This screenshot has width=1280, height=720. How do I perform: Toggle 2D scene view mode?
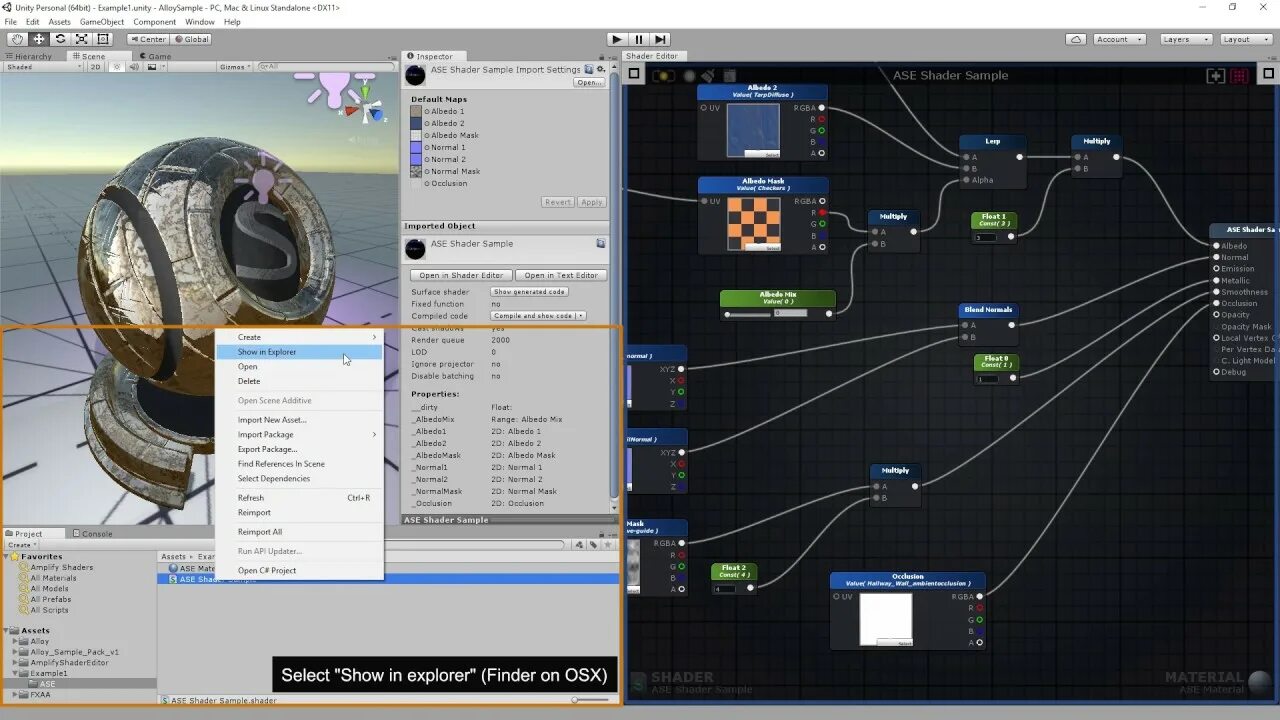click(x=96, y=67)
